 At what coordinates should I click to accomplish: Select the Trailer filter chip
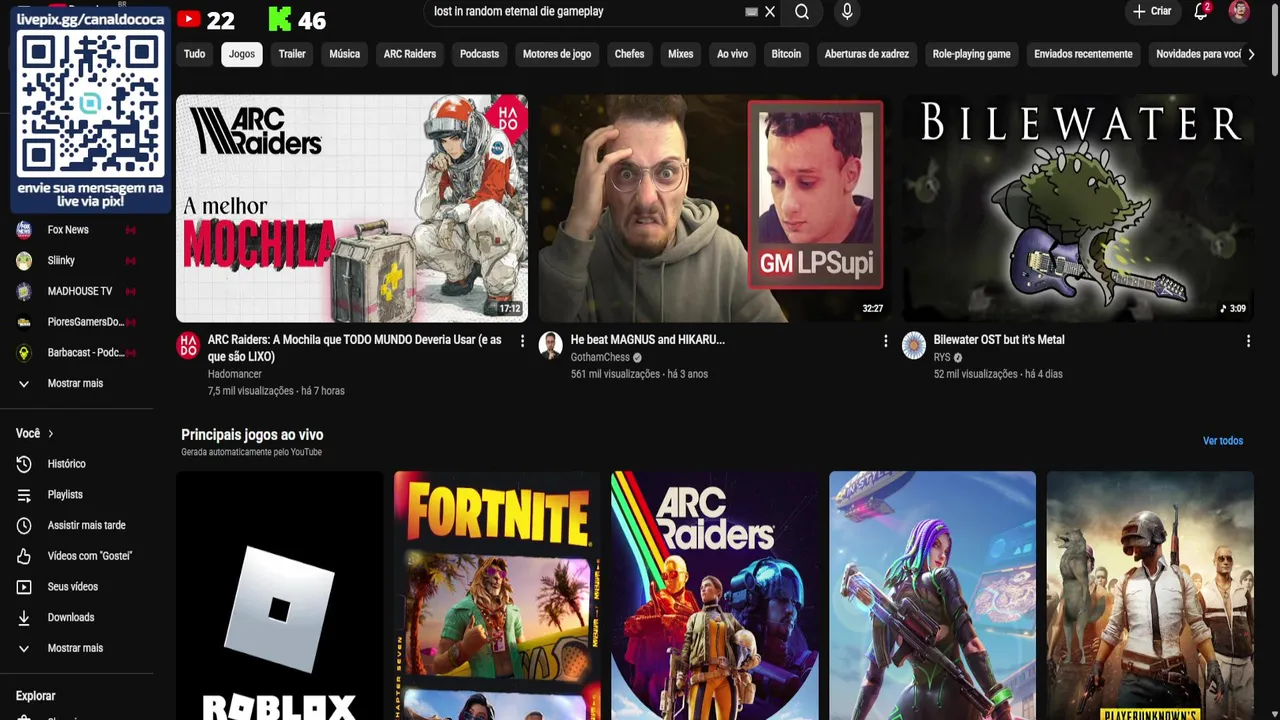[292, 54]
